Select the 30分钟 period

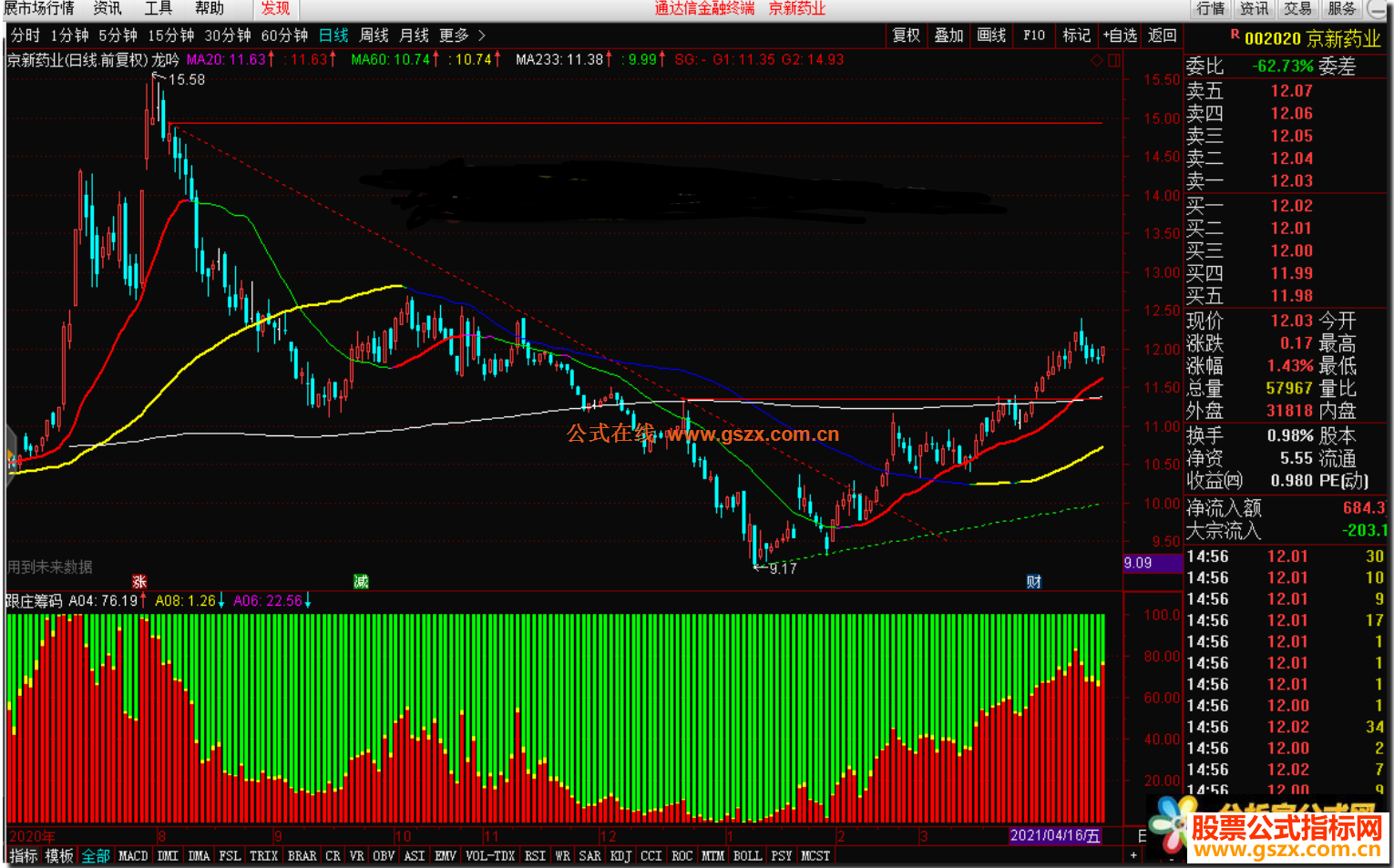pos(227,36)
